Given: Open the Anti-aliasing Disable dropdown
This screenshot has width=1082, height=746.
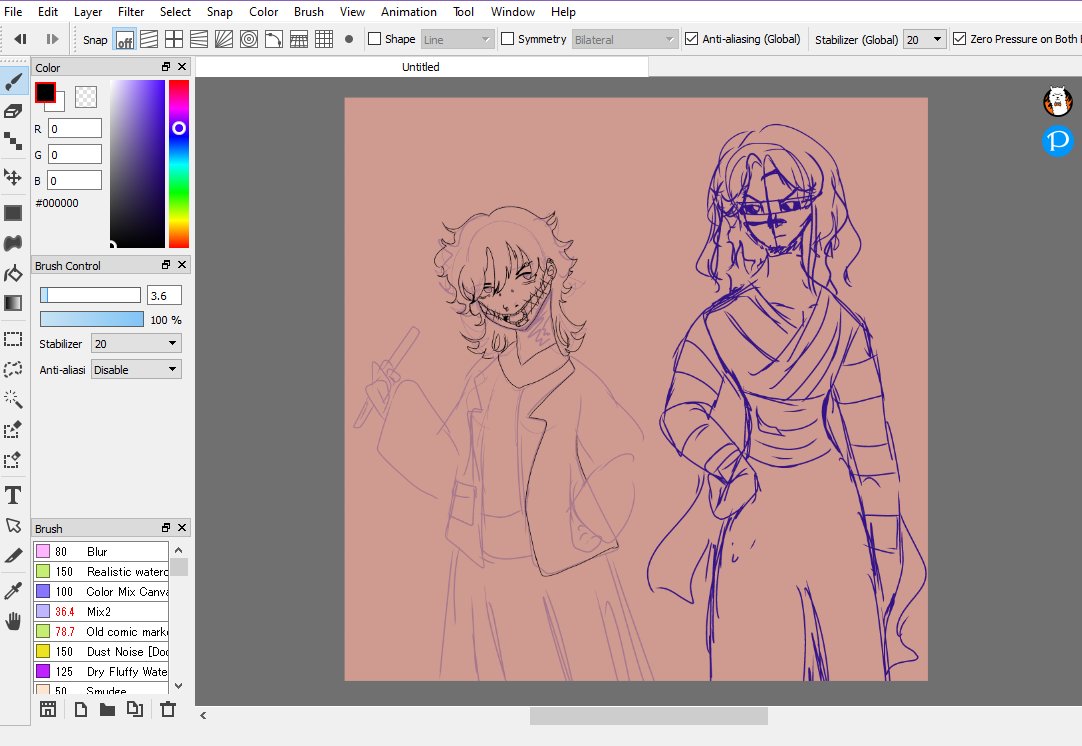Looking at the screenshot, I should coord(136,370).
